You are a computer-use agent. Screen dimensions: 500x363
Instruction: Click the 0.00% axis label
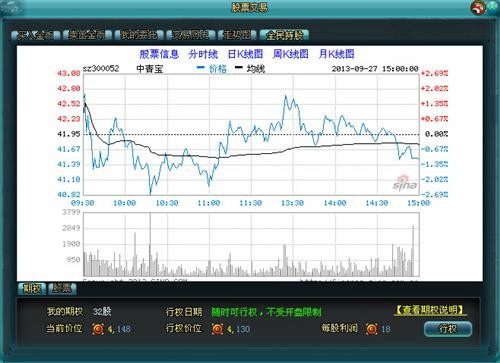436,134
